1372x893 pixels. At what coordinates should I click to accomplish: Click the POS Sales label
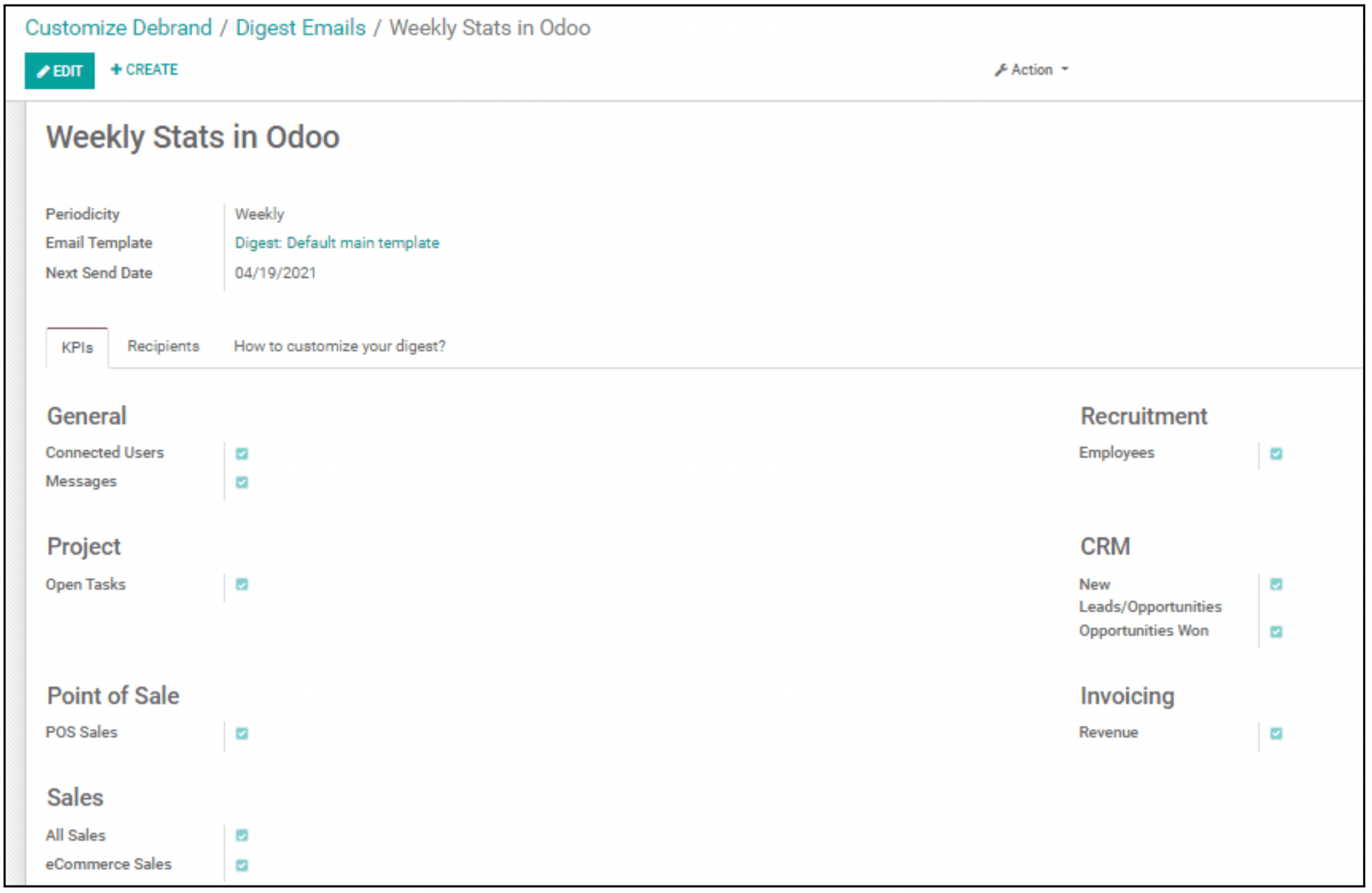(82, 732)
